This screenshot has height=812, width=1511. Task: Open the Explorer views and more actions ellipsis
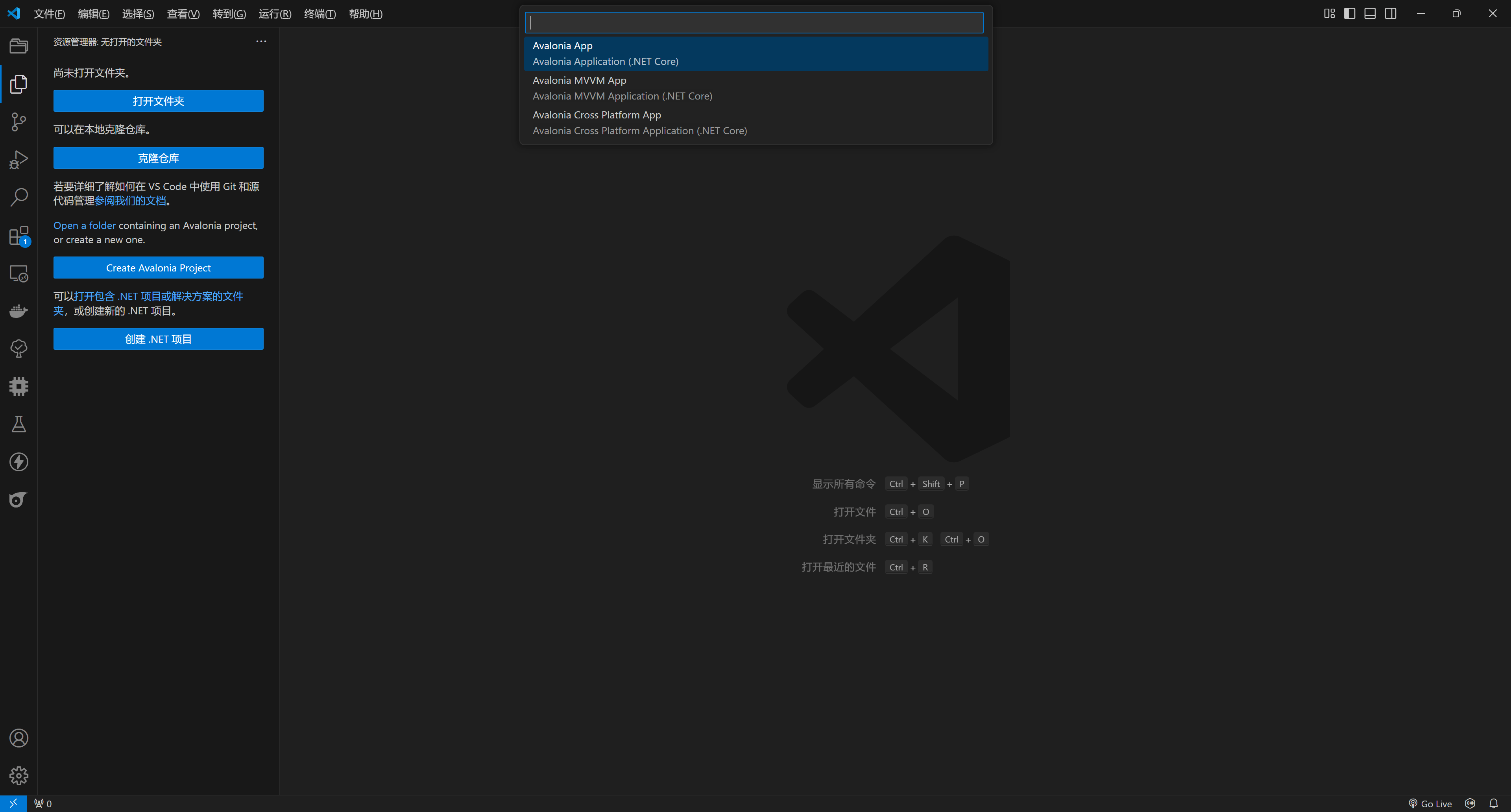point(261,42)
